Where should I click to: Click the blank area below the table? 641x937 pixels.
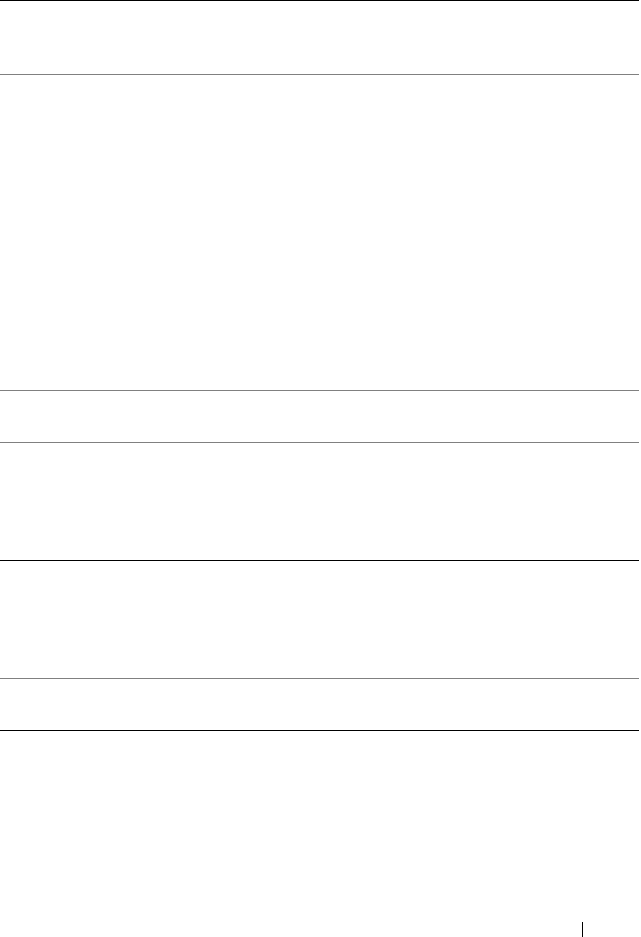point(320,820)
